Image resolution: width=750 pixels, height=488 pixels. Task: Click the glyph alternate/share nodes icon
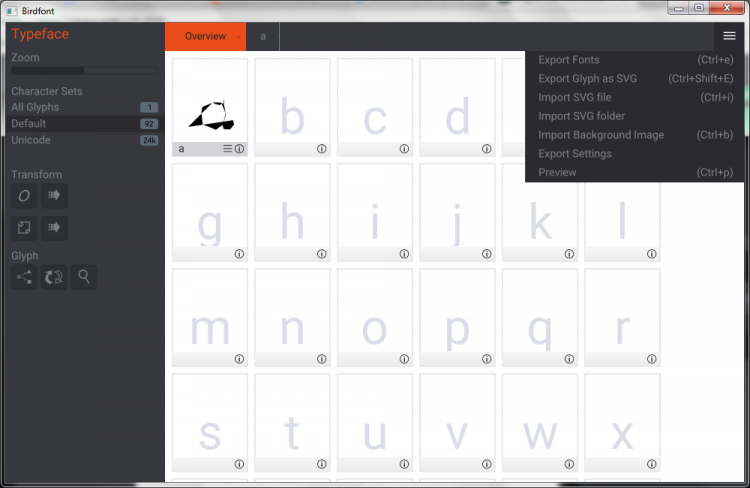(x=24, y=277)
